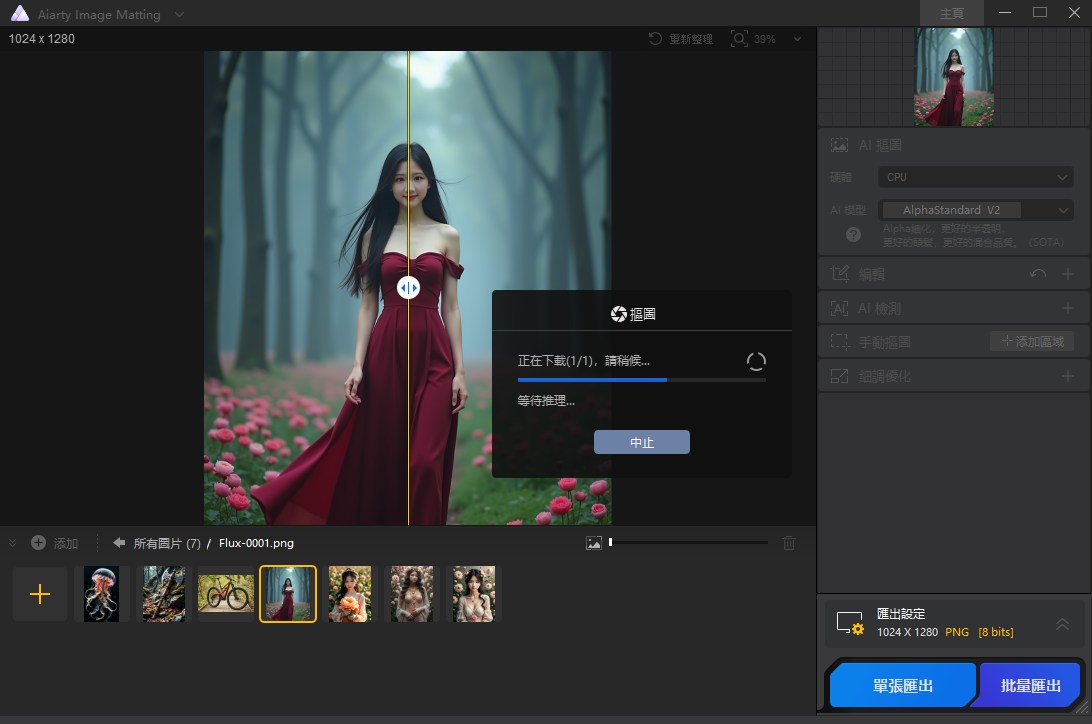Expand the 細調優化 section with plus
Screen dimensions: 1092x724
tap(1068, 376)
